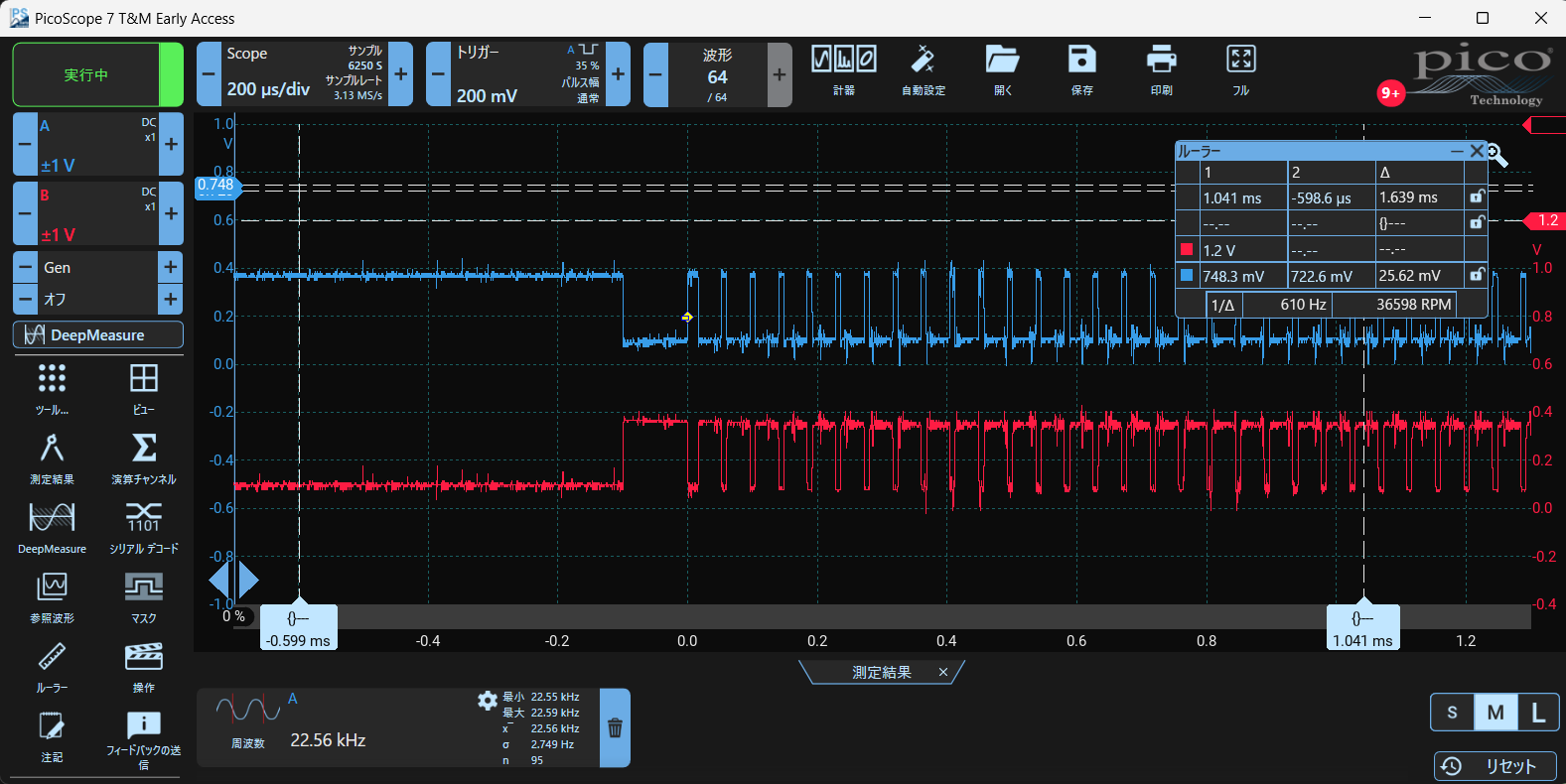The image size is (1566, 784).
Task: Open 注記 notes tool
Action: [x=52, y=735]
